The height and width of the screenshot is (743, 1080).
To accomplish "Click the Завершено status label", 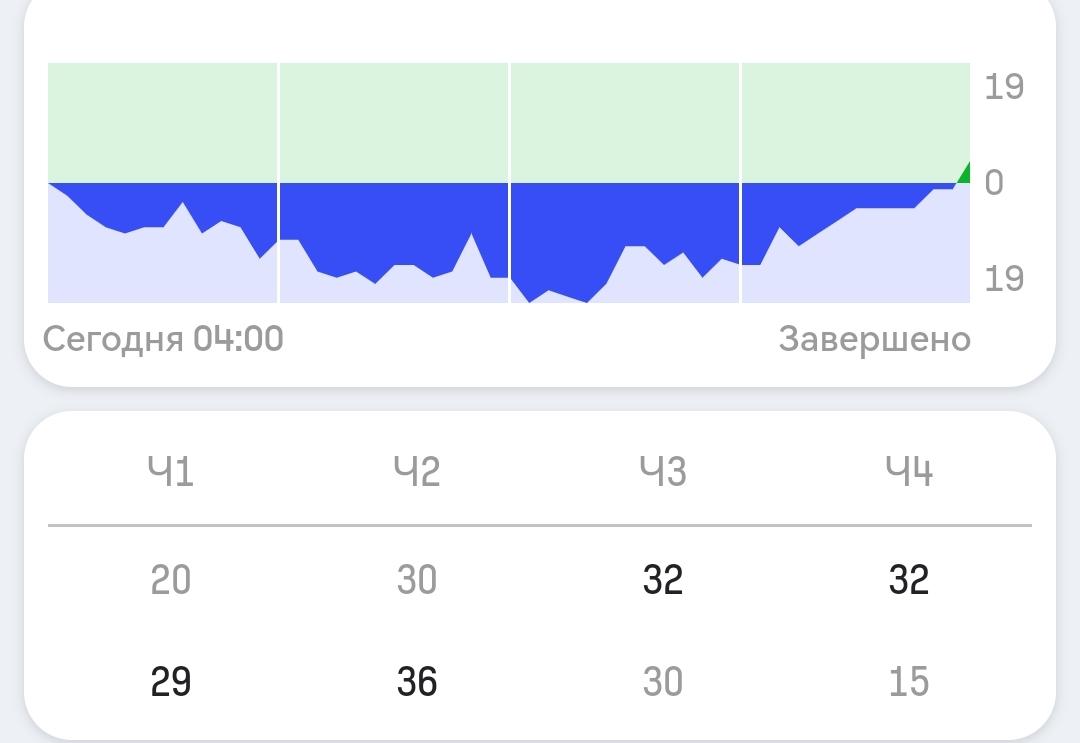I will (x=875, y=339).
